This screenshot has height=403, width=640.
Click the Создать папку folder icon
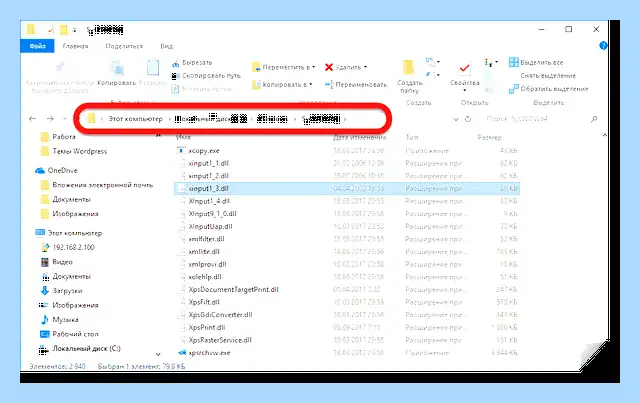[x=409, y=67]
